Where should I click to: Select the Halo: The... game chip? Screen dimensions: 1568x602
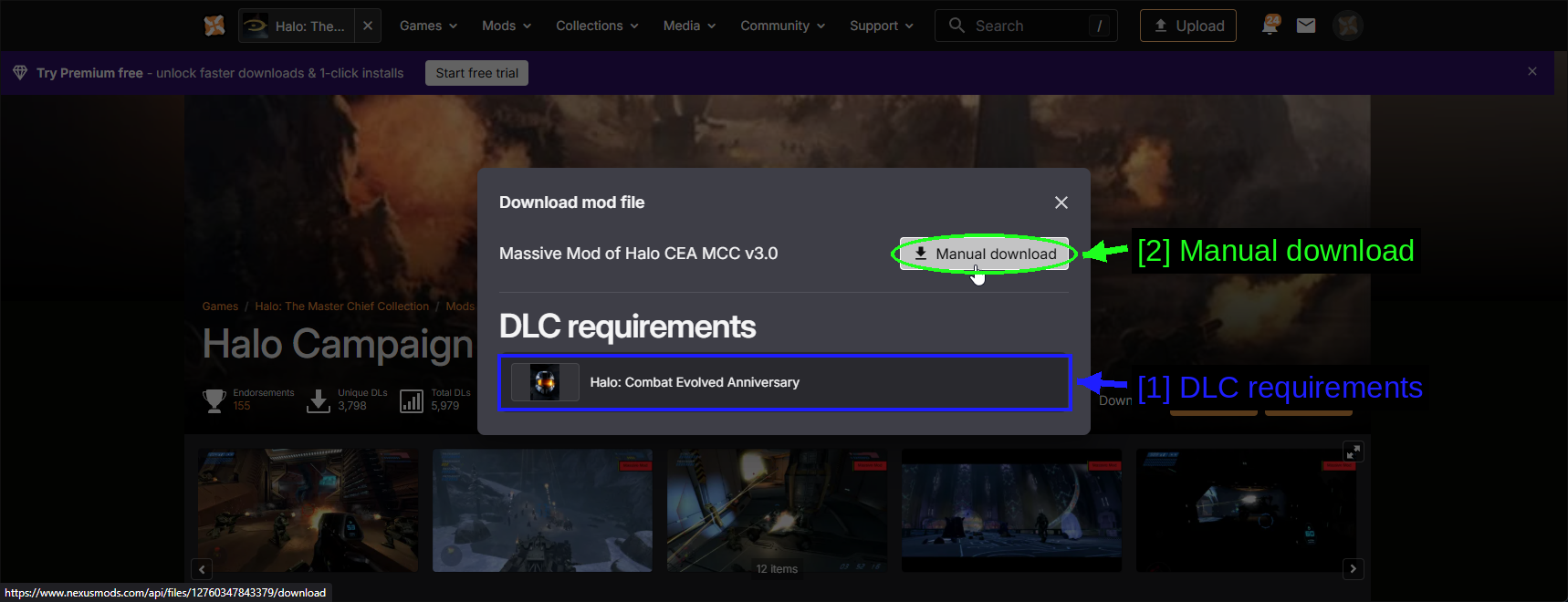coord(297,26)
